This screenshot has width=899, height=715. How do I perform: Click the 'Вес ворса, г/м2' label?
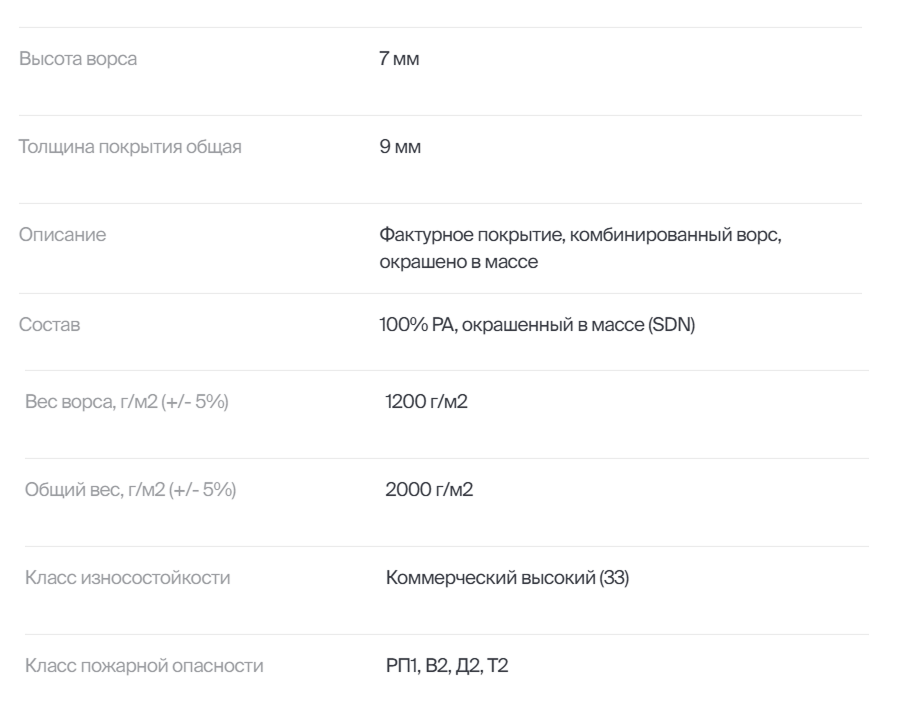pyautogui.click(x=90, y=404)
